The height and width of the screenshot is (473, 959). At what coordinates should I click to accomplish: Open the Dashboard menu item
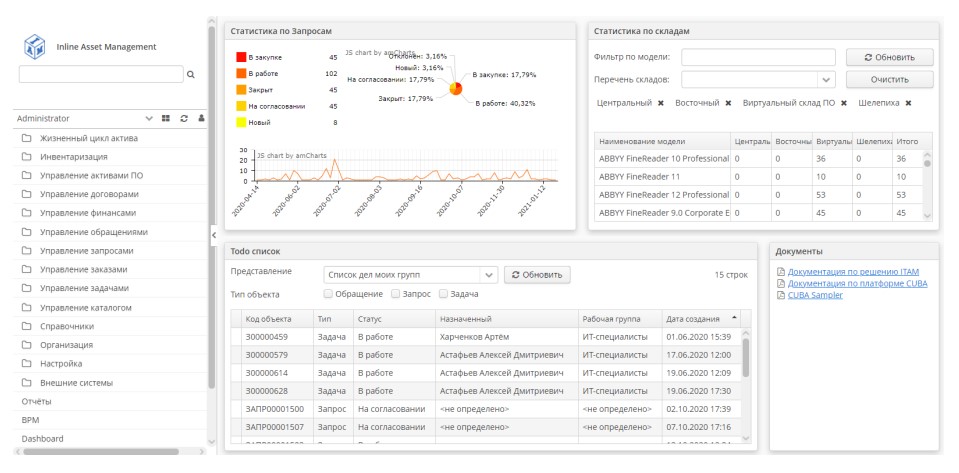(109, 439)
